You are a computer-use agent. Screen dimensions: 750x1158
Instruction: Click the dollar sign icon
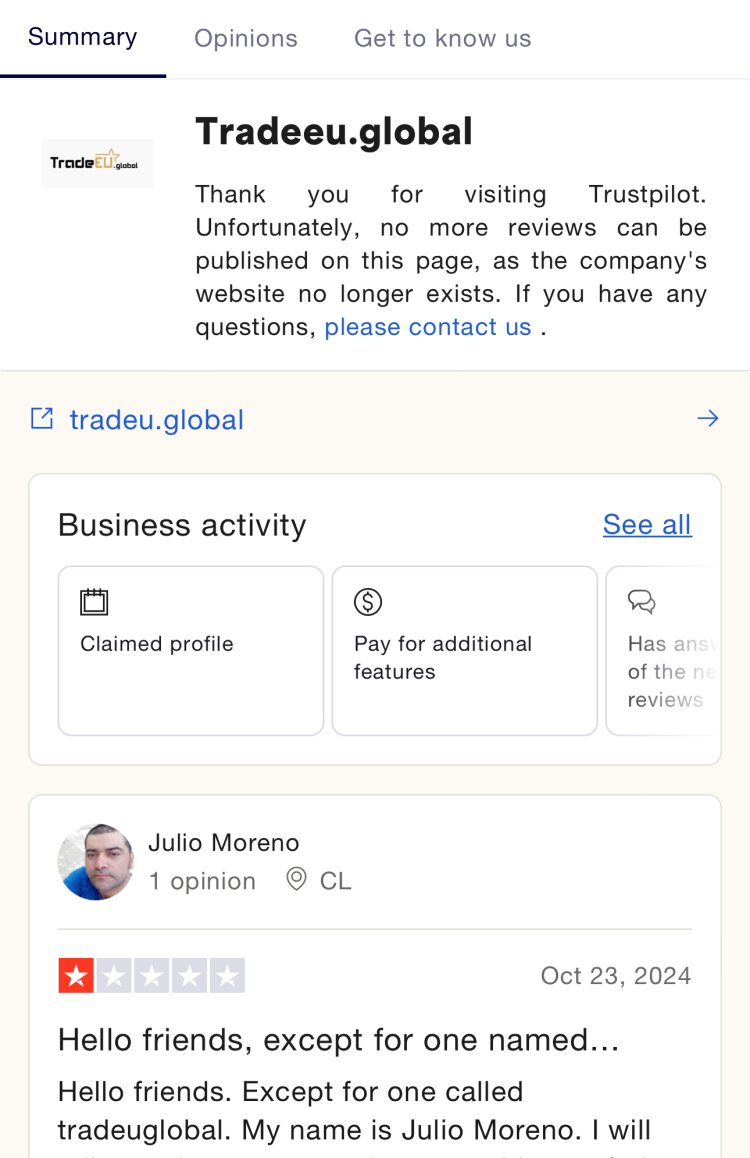(368, 602)
